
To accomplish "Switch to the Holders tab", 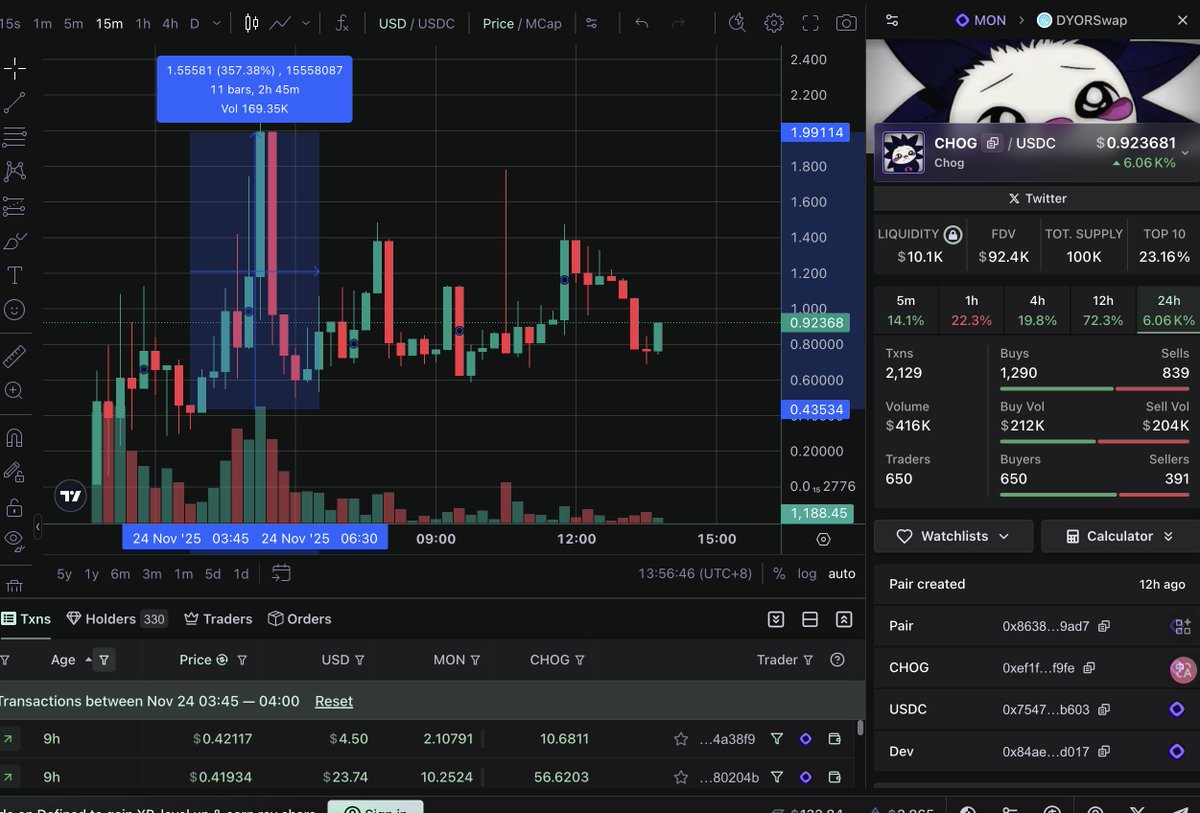I will pyautogui.click(x=116, y=619).
